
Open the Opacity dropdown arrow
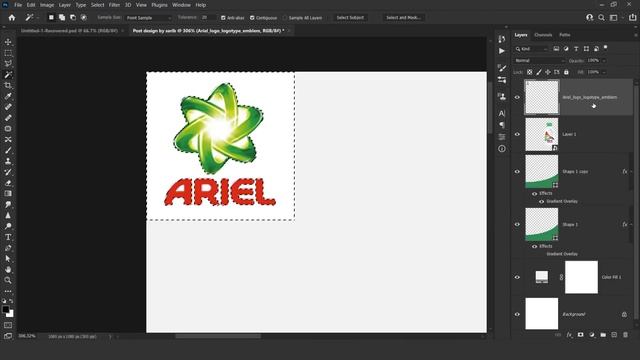coord(604,61)
